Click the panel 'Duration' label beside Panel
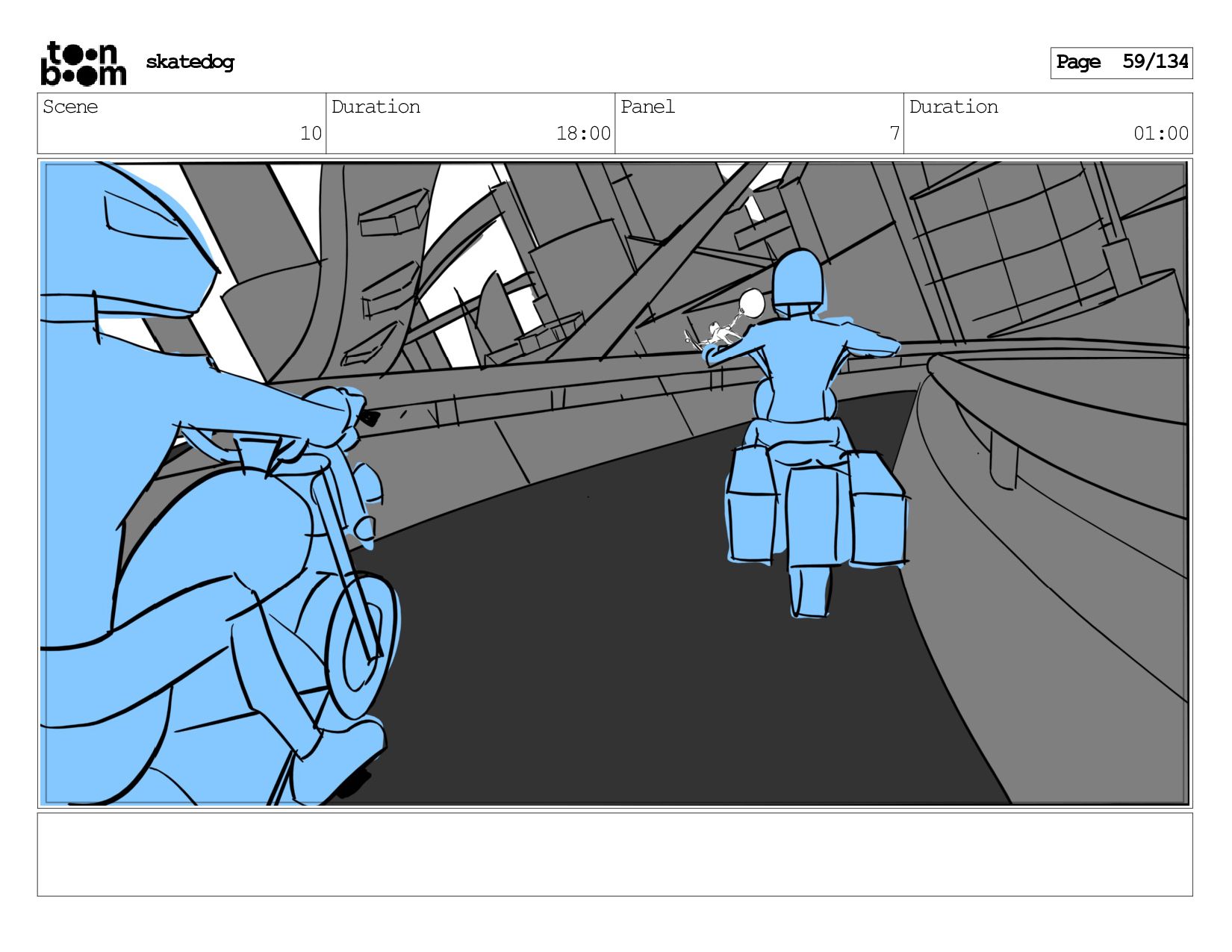The width and height of the screenshot is (1232, 952). (953, 107)
